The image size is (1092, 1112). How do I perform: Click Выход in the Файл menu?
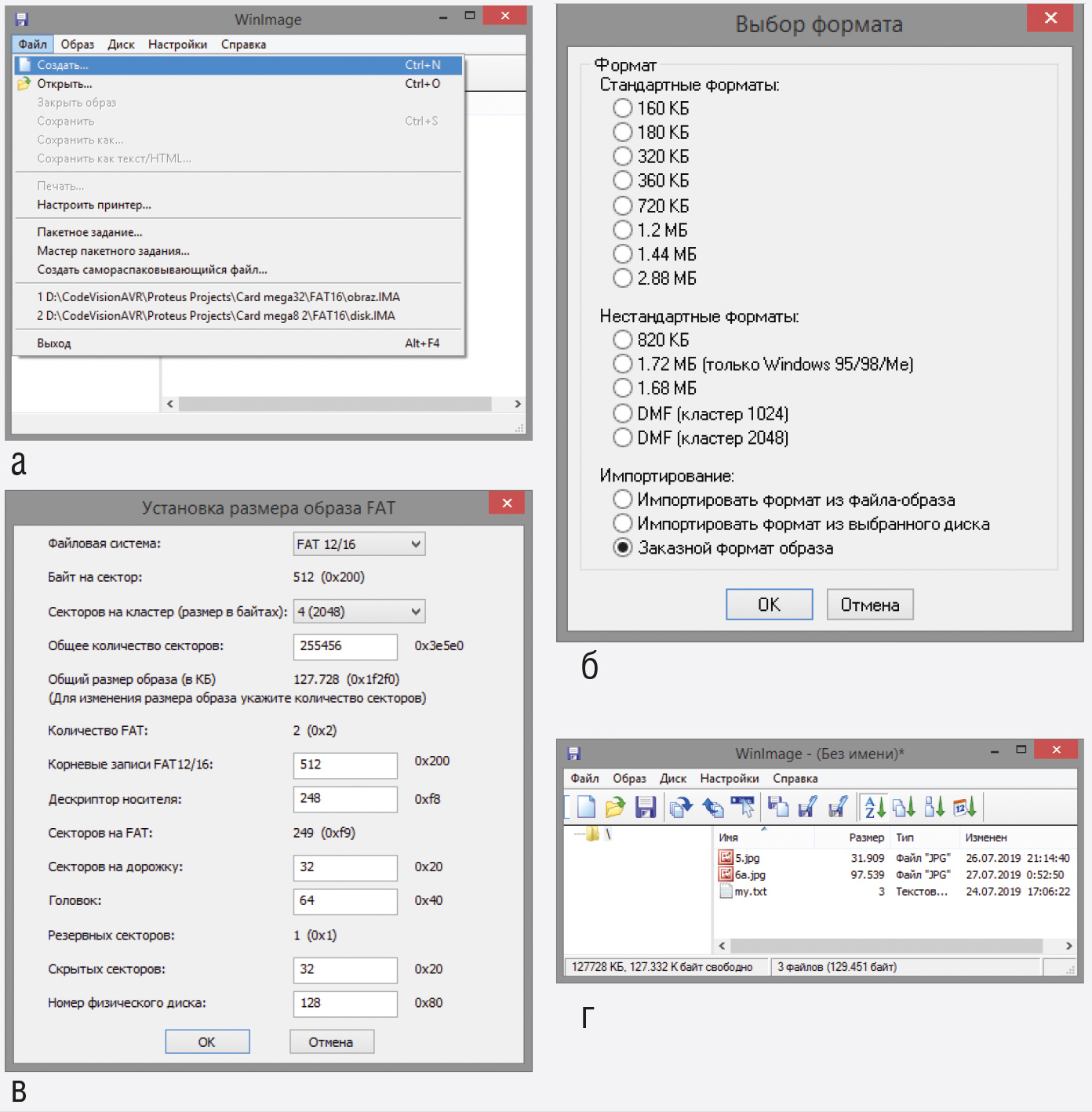coord(238,343)
